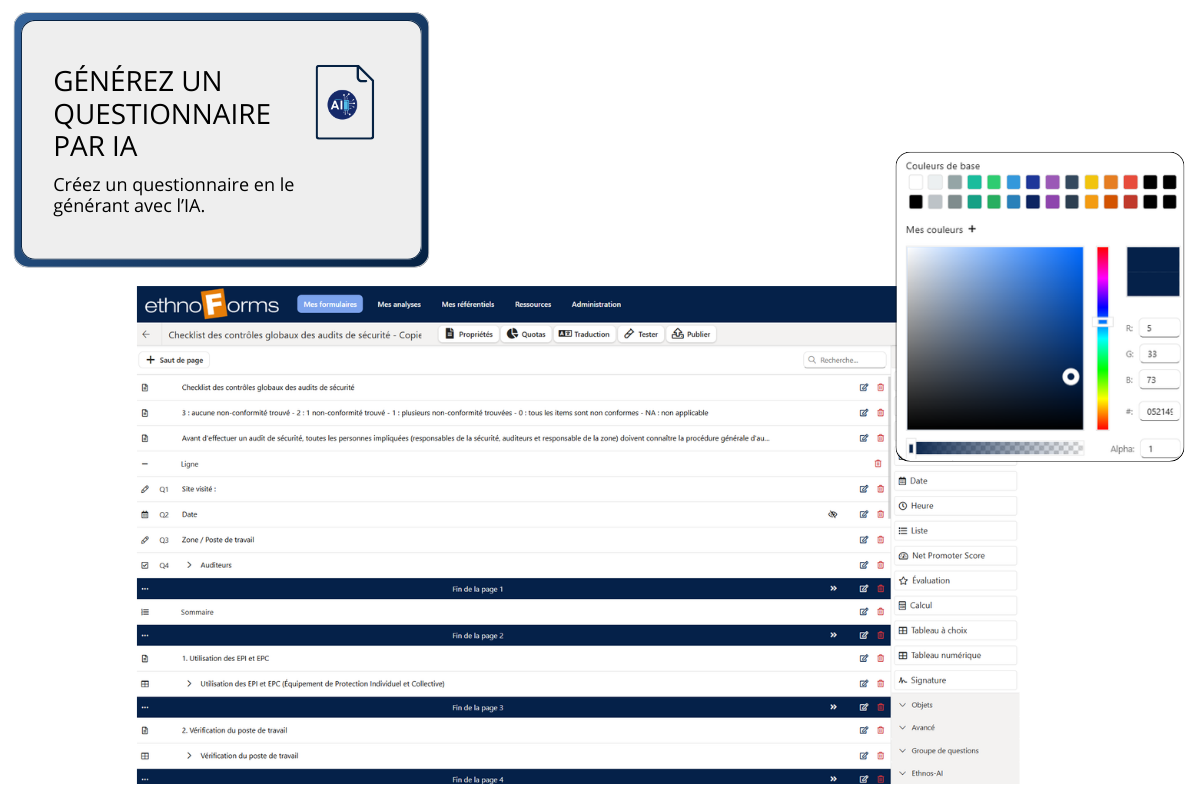Toggle visibility of the Q2 Date question
The image size is (1200, 800).
tap(833, 514)
